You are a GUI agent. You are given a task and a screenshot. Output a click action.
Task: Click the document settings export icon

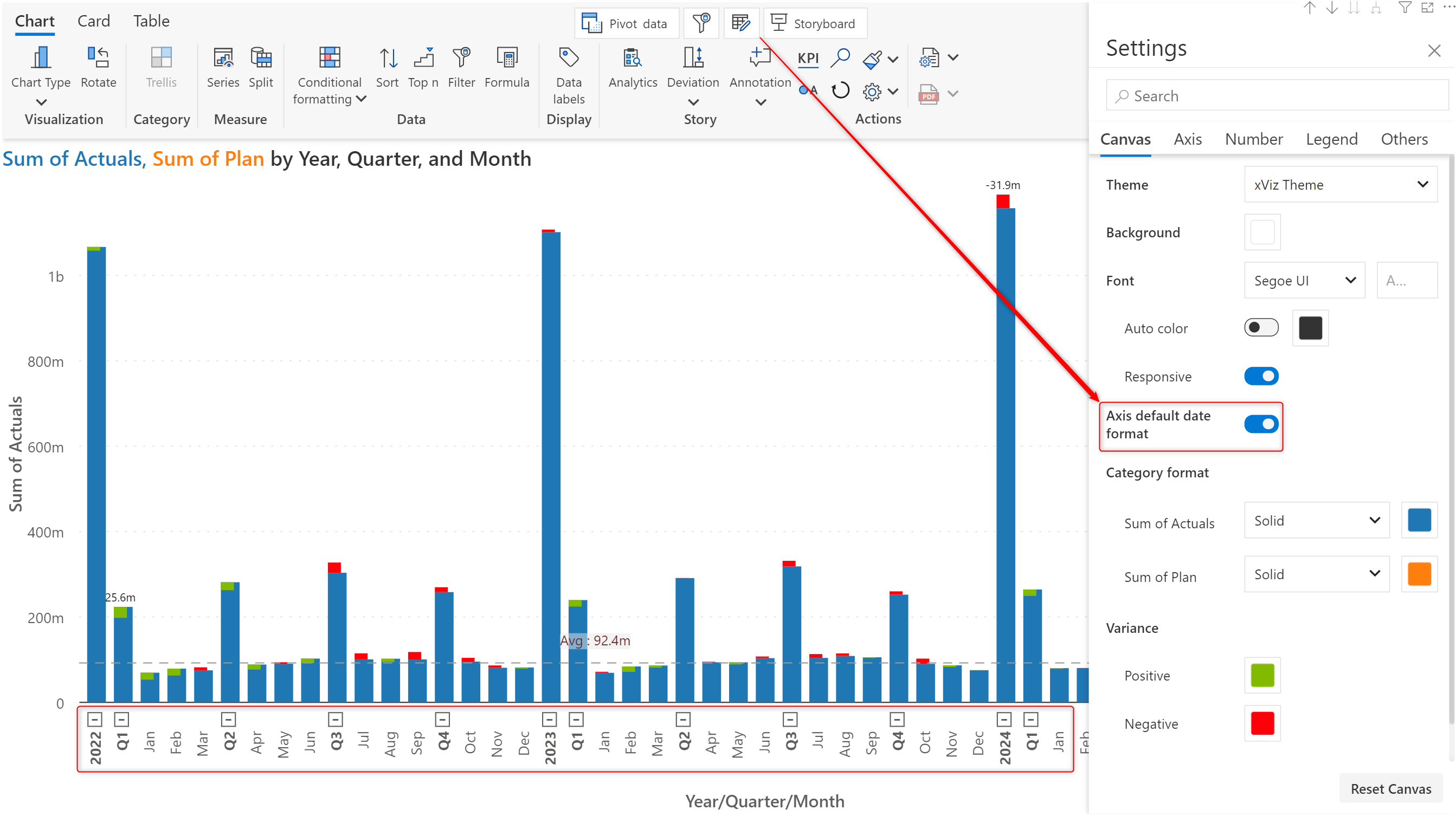tap(929, 58)
